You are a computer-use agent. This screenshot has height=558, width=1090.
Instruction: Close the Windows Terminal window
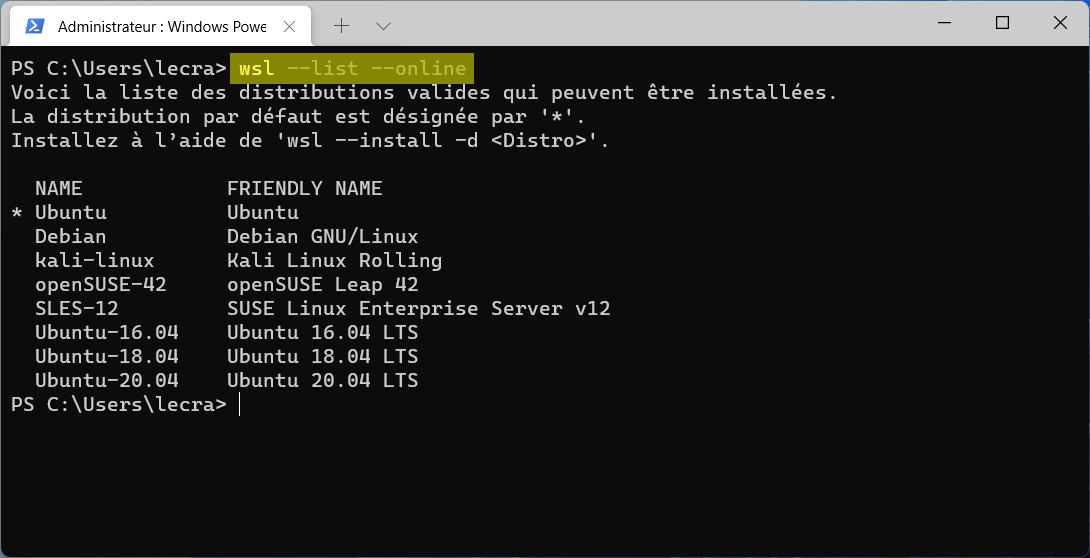pyautogui.click(x=1060, y=23)
